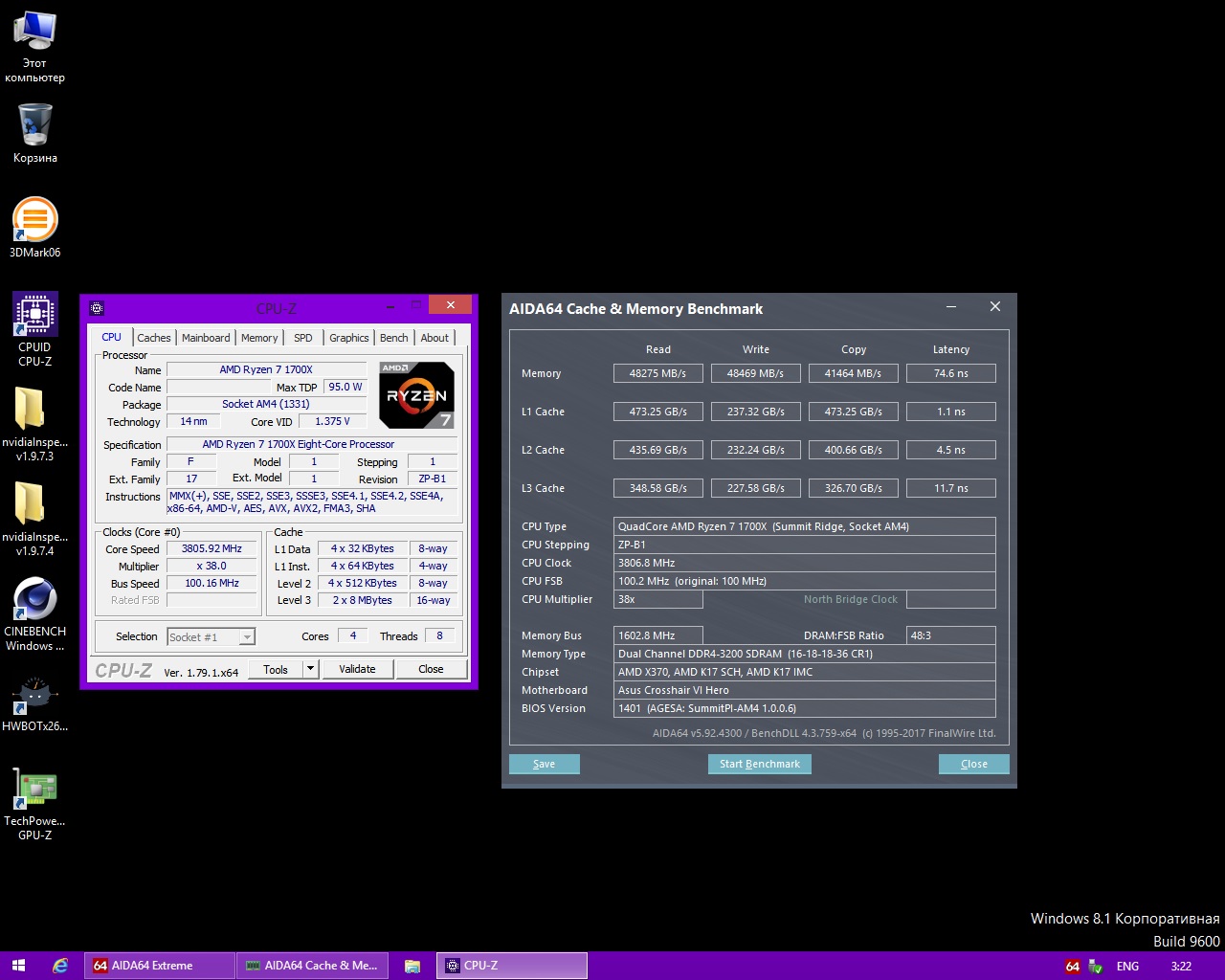The height and width of the screenshot is (980, 1225).
Task: Click the Save button in AIDA64 benchmark
Action: [x=545, y=764]
